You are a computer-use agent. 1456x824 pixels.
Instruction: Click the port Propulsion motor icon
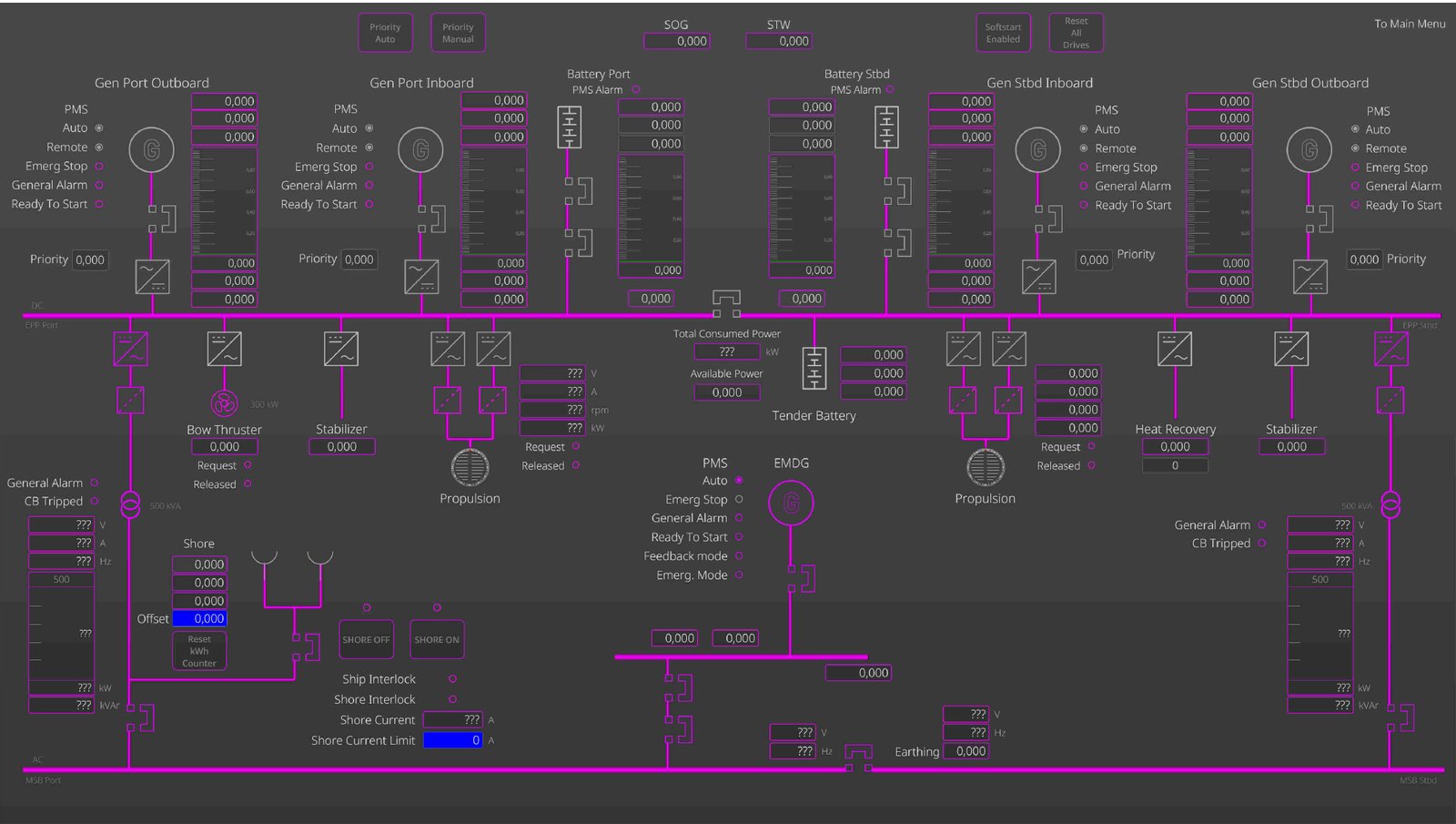(x=470, y=468)
